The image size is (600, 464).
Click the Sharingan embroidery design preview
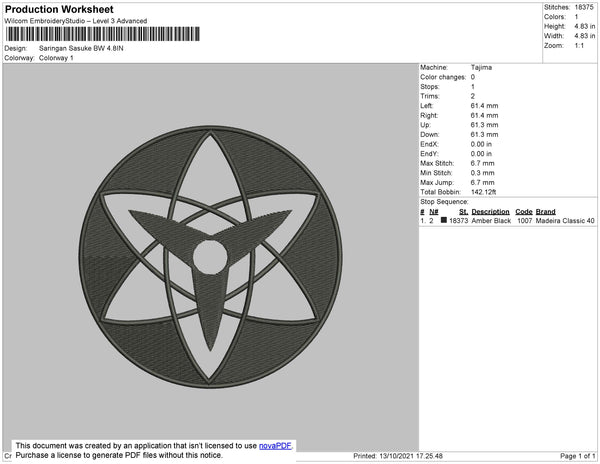coord(210,257)
